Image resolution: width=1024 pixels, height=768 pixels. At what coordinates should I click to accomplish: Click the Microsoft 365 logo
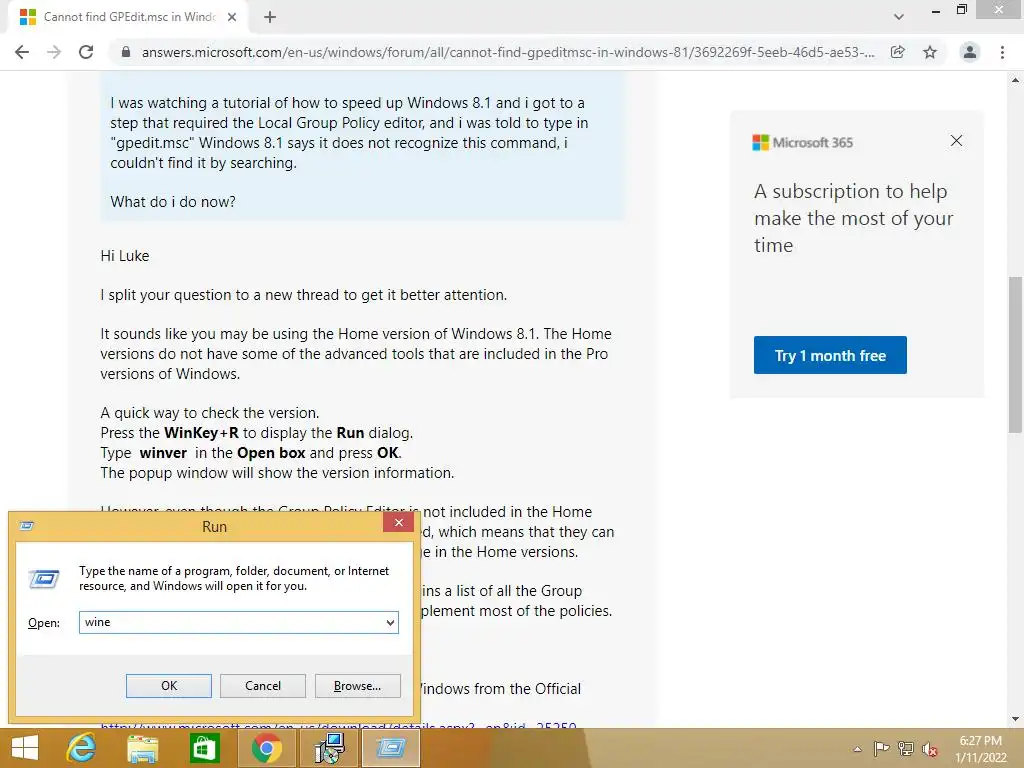click(x=803, y=142)
